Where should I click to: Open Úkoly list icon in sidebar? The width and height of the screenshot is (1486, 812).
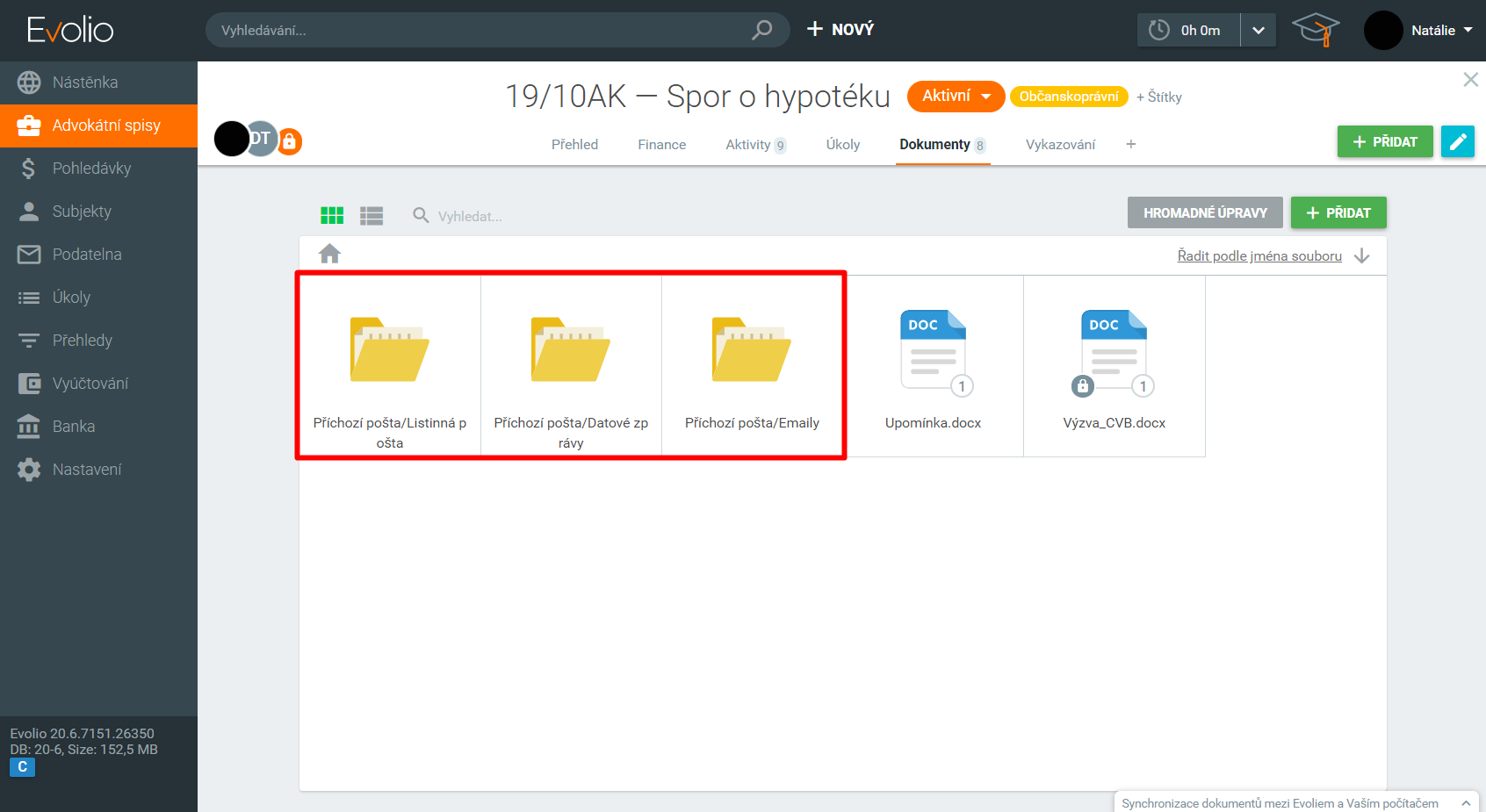click(x=29, y=298)
